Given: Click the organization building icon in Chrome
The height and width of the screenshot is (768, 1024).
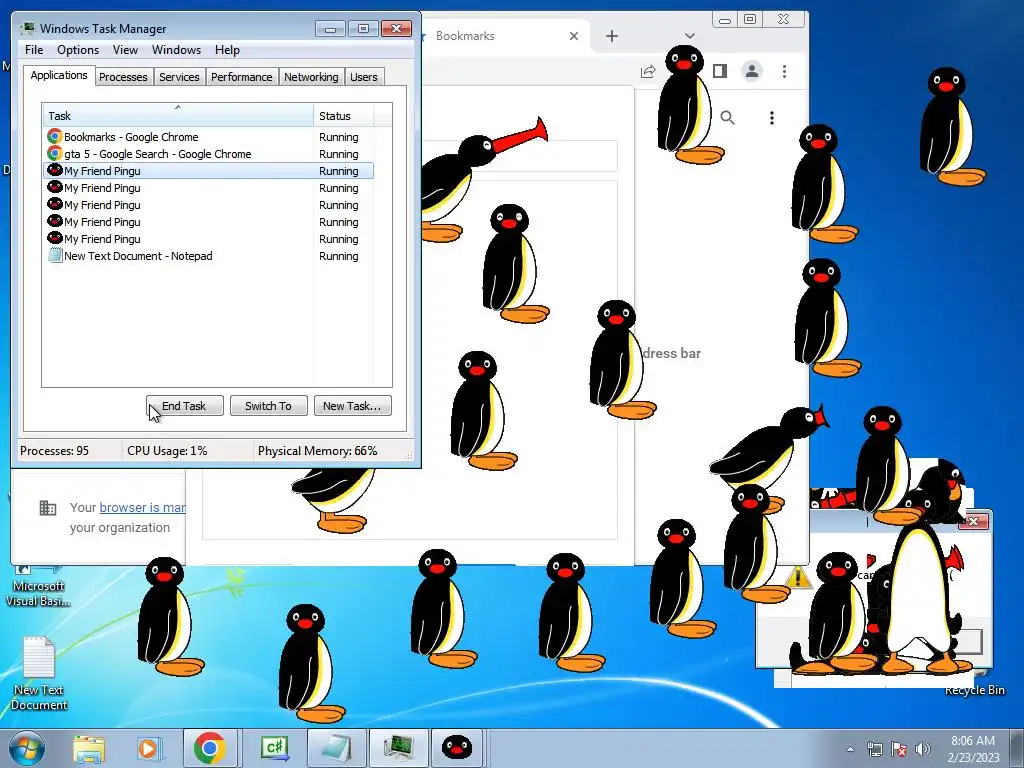Looking at the screenshot, I should 48,507.
